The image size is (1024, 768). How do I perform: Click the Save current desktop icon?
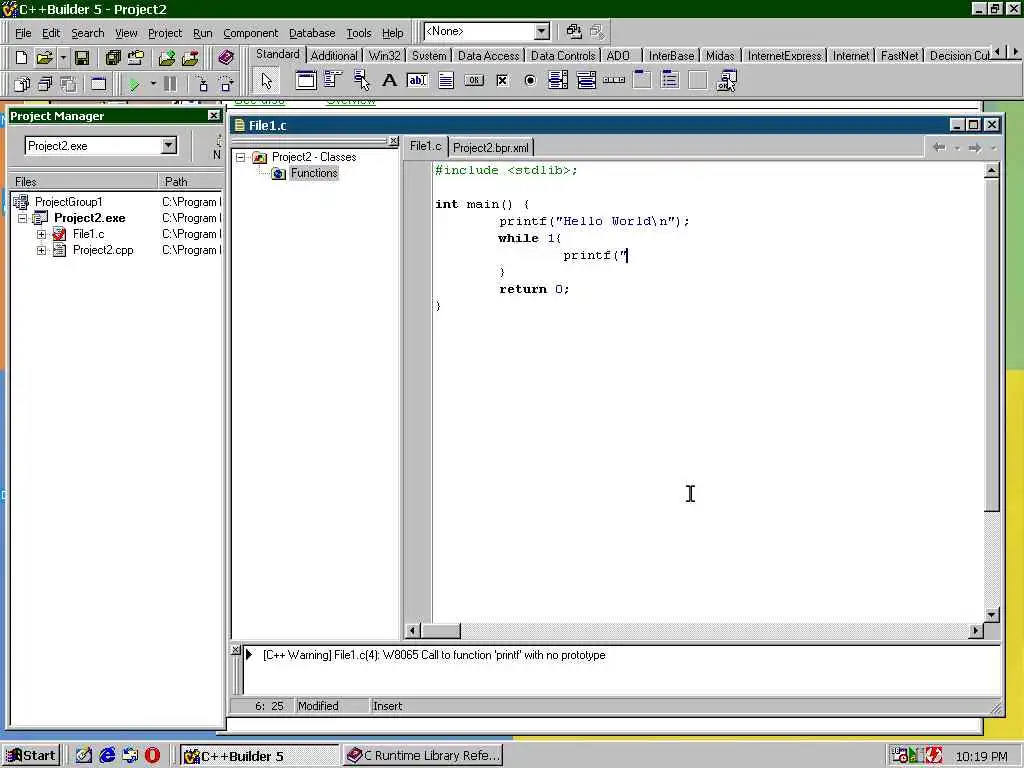click(x=573, y=31)
